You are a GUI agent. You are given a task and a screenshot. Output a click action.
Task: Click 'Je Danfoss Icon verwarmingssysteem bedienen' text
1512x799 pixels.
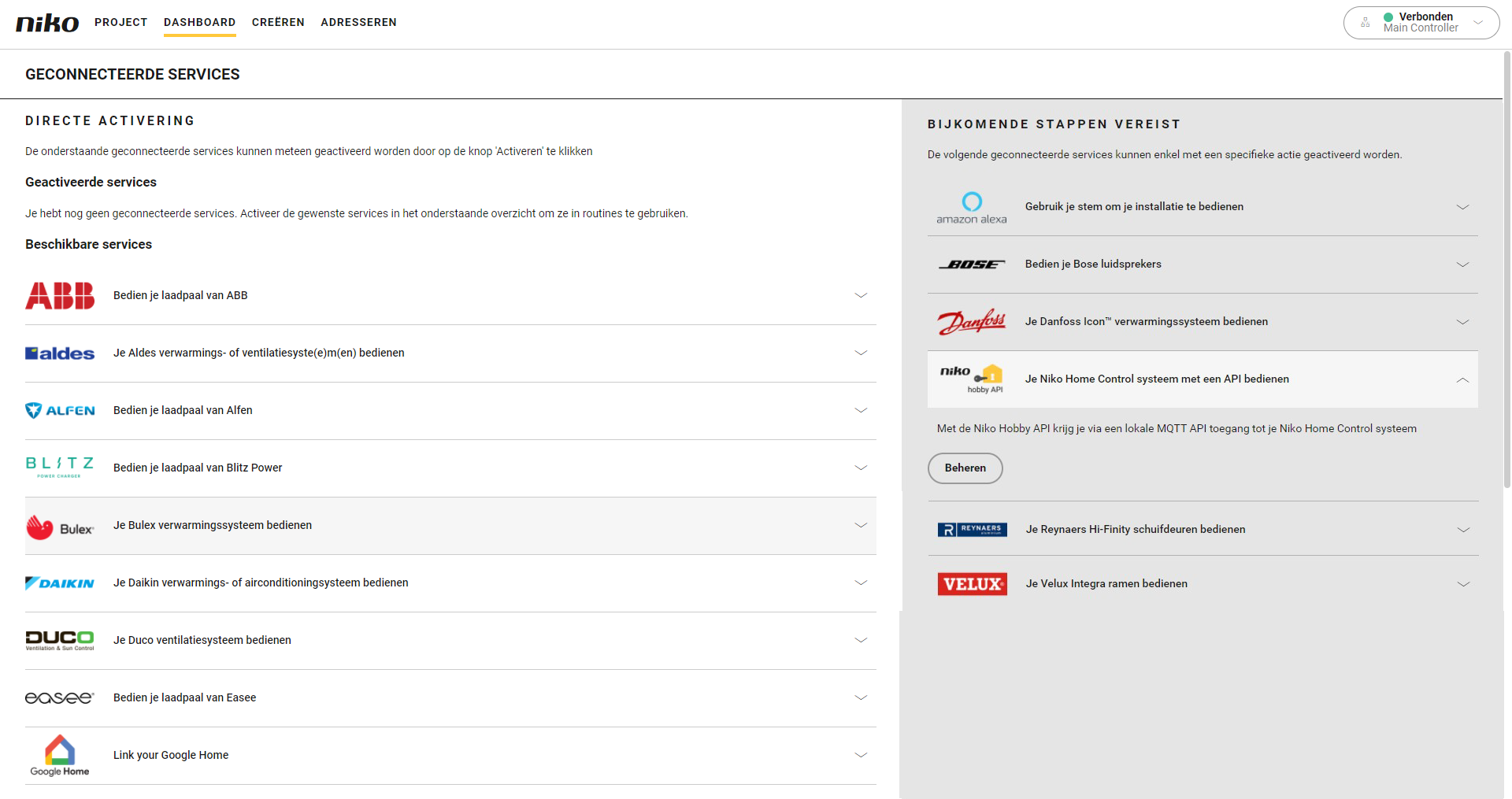1147,321
